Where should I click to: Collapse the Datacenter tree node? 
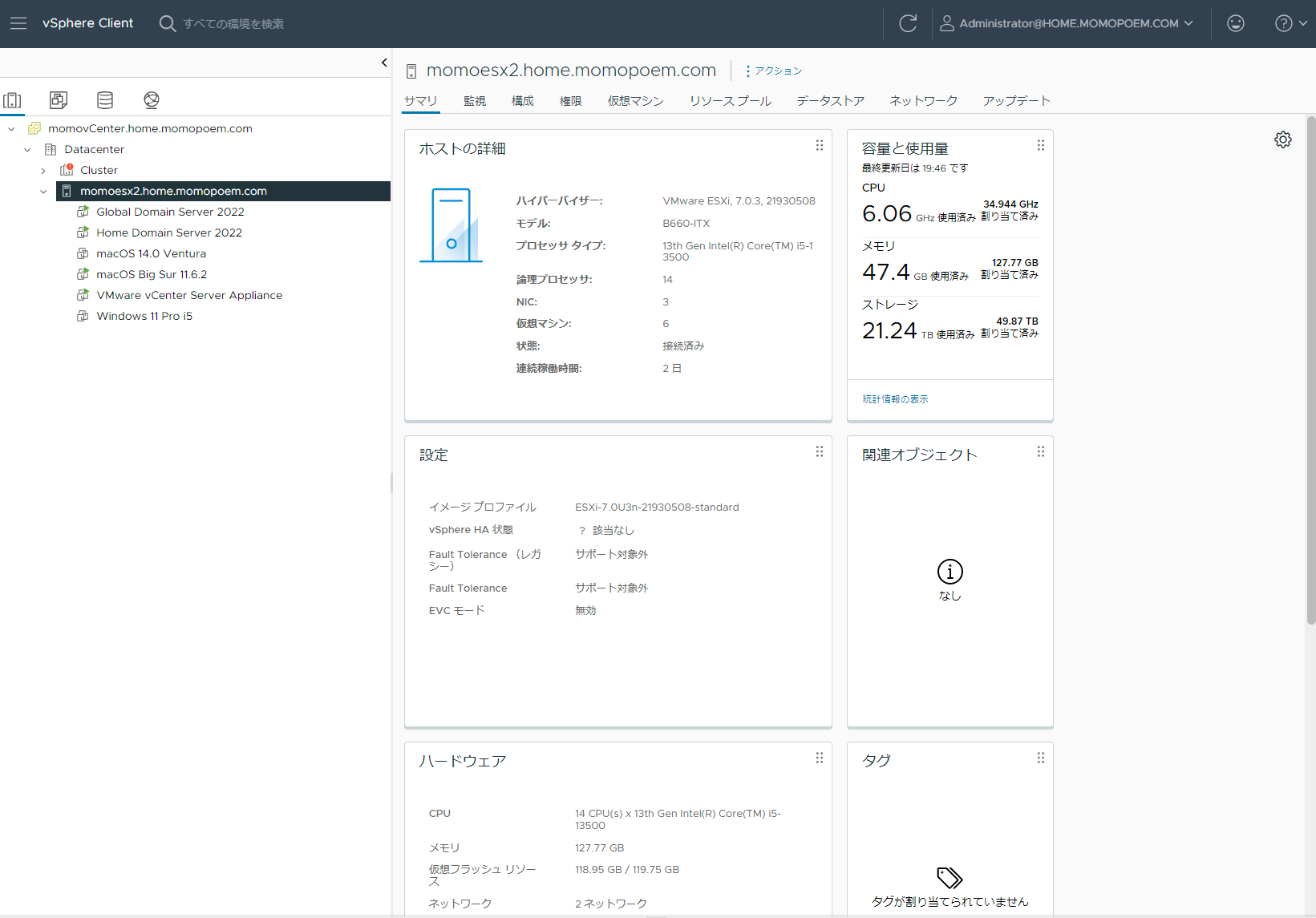tap(27, 149)
